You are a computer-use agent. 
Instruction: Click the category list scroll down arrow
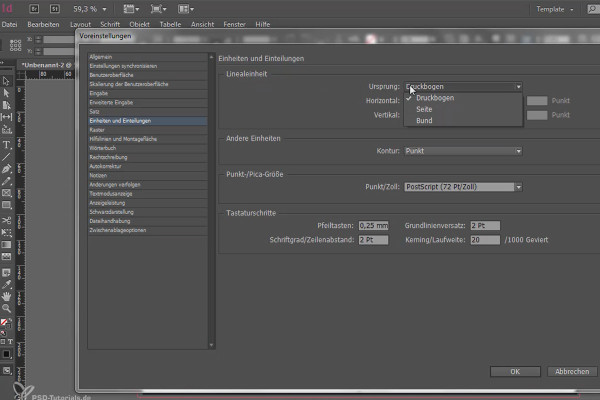point(211,345)
